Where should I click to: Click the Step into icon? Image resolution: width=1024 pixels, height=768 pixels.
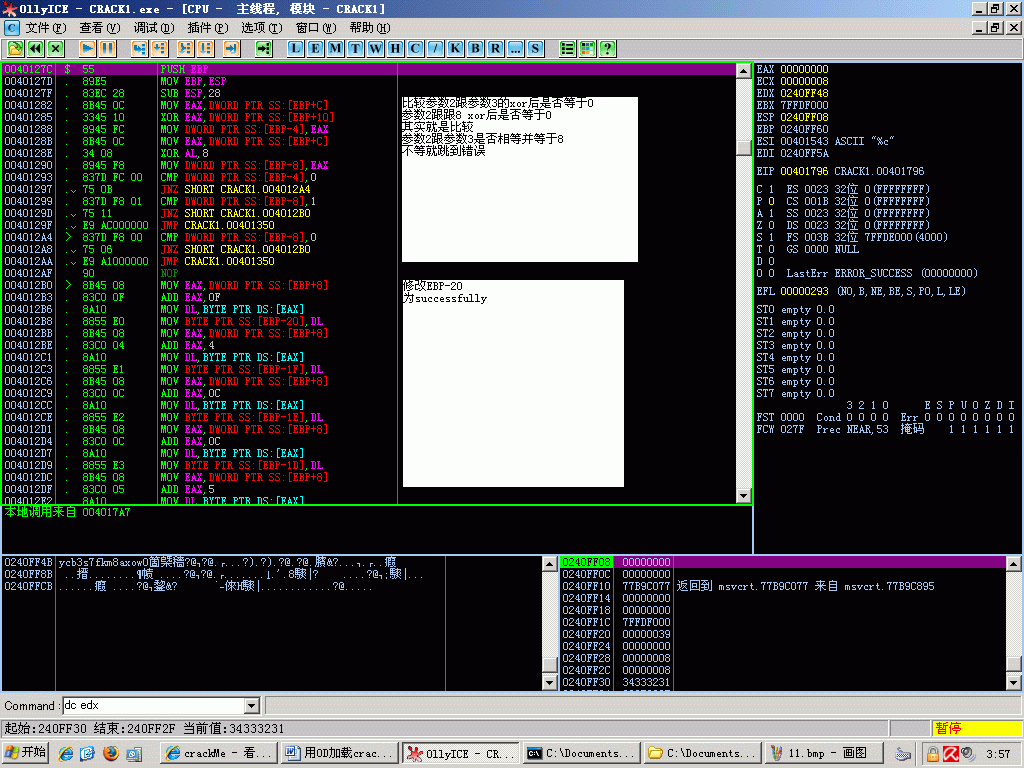coord(139,48)
